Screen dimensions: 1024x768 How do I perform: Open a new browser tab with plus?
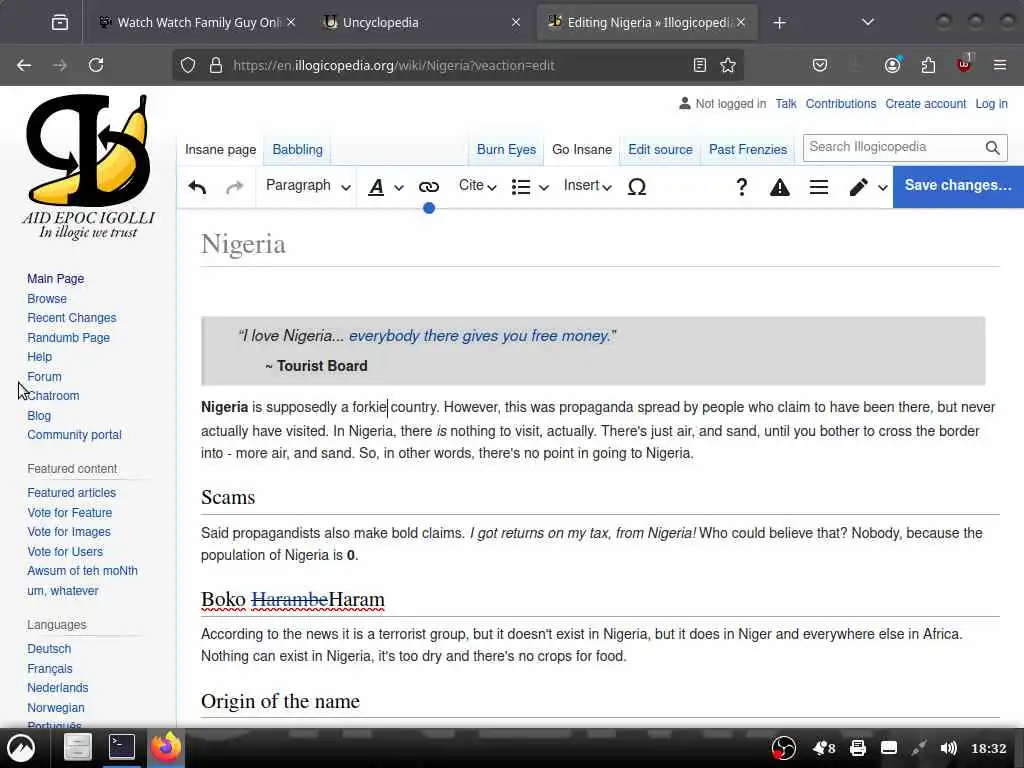tap(779, 23)
